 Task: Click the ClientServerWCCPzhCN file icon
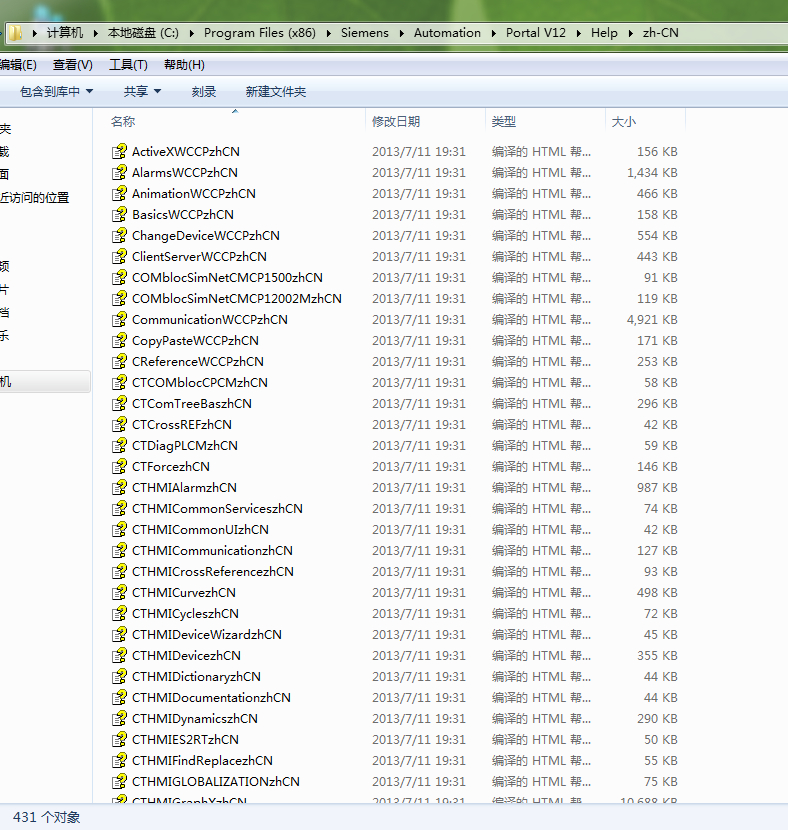click(120, 257)
